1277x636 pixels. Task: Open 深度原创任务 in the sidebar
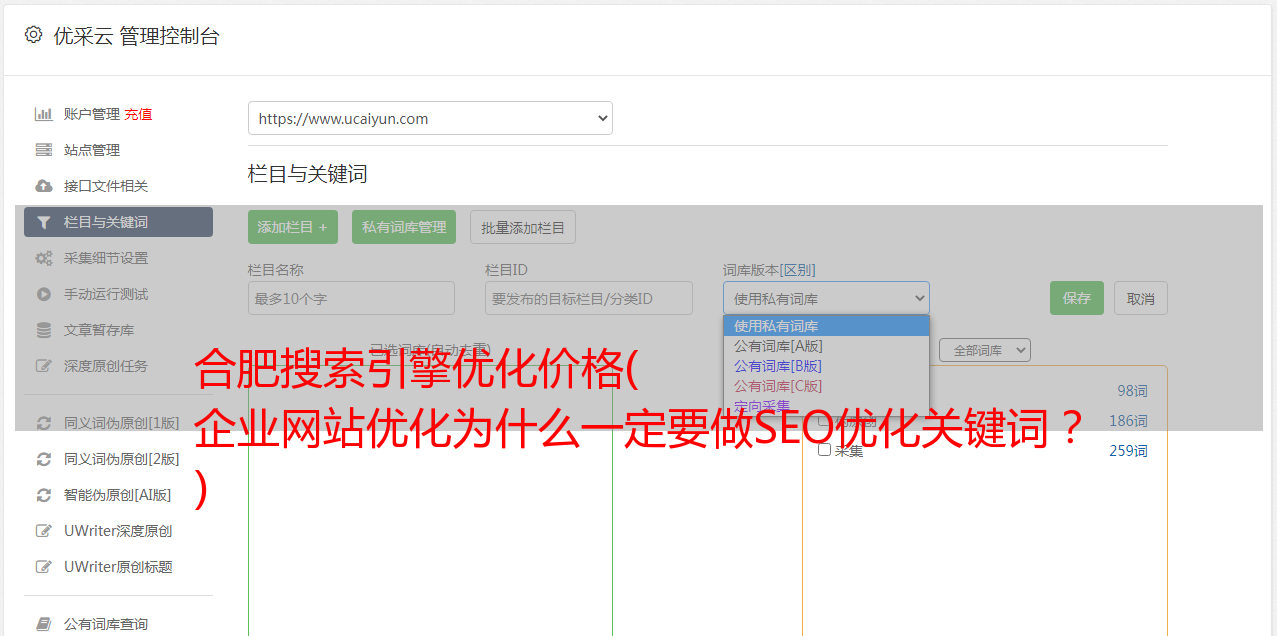pyautogui.click(x=106, y=366)
